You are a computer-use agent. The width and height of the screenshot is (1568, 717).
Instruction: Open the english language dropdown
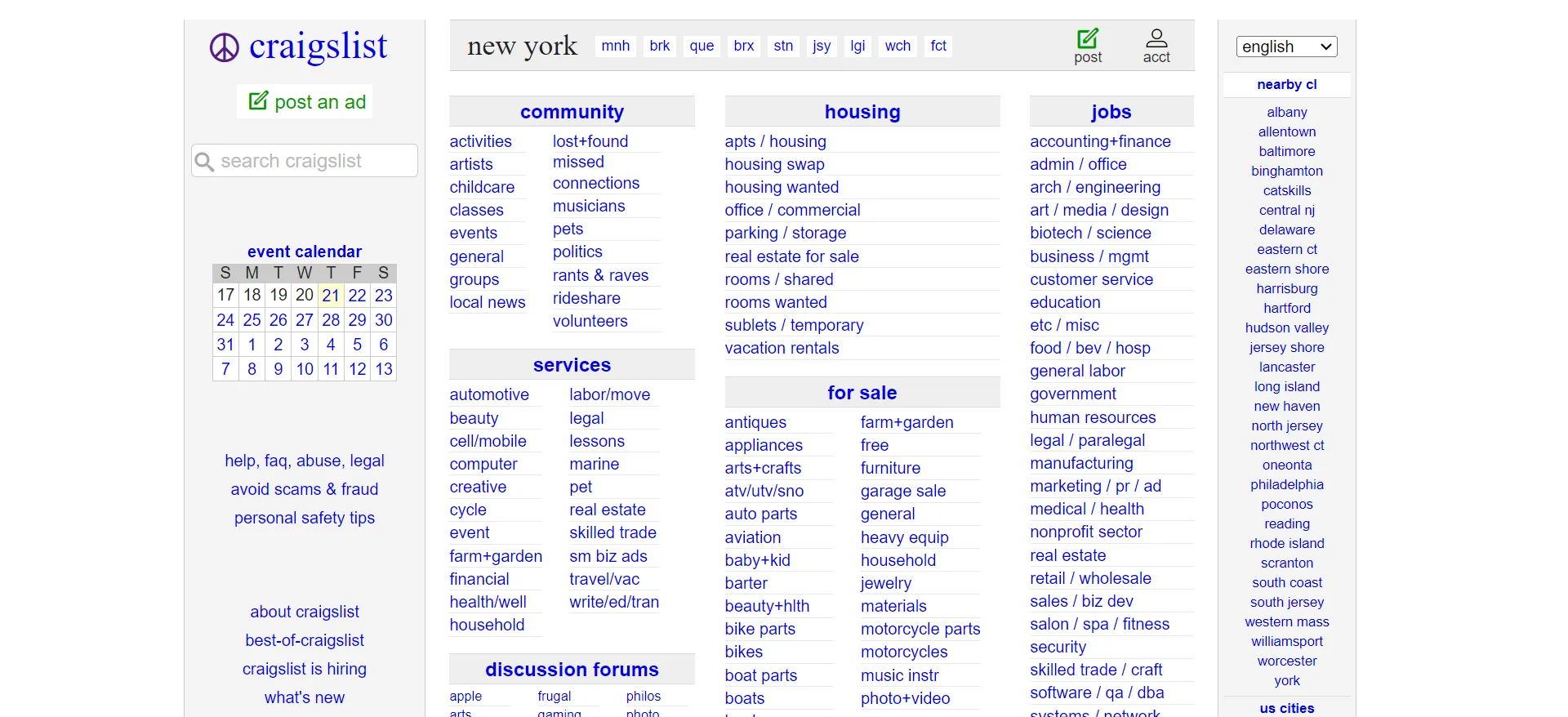click(x=1286, y=47)
